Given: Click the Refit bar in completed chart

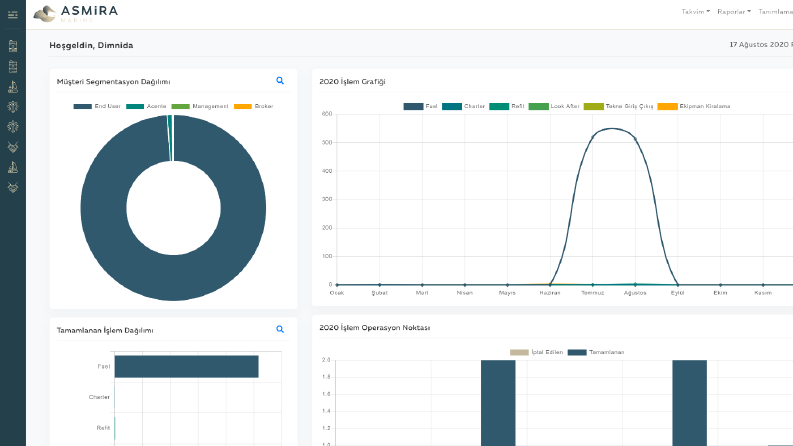Looking at the screenshot, I should pos(115,428).
